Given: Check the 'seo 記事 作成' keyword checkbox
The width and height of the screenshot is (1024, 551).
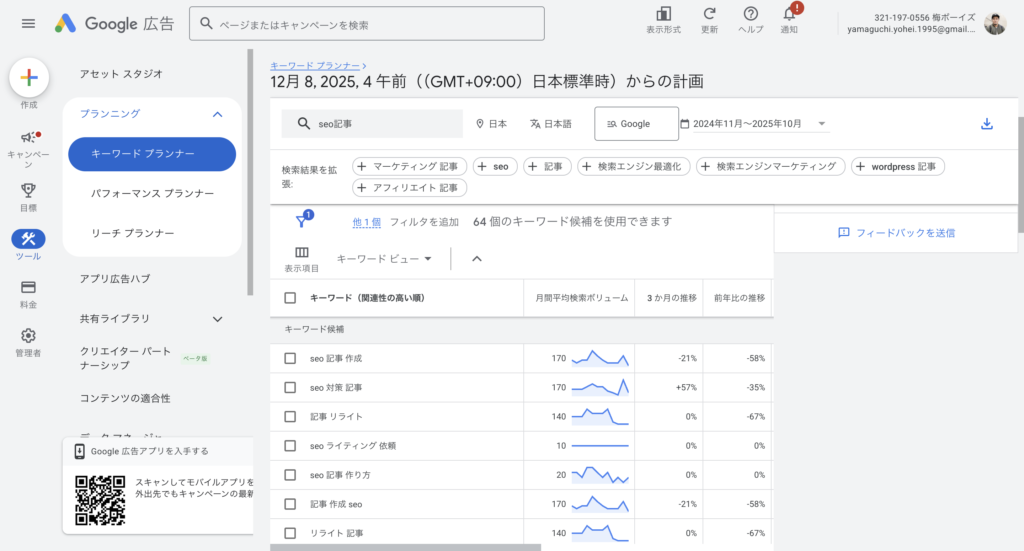Looking at the screenshot, I should [290, 358].
